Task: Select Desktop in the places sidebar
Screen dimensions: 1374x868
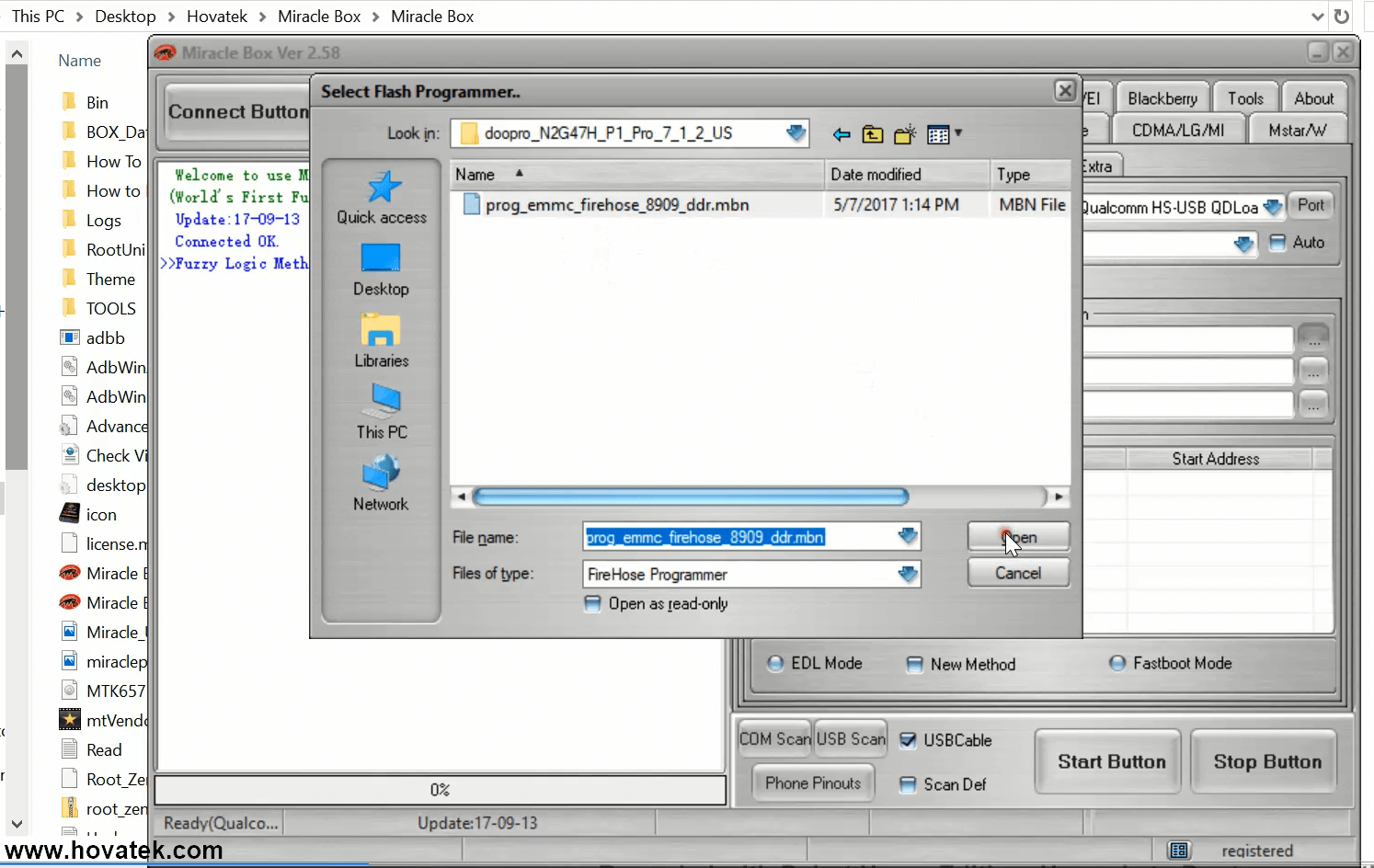Action: (x=381, y=269)
